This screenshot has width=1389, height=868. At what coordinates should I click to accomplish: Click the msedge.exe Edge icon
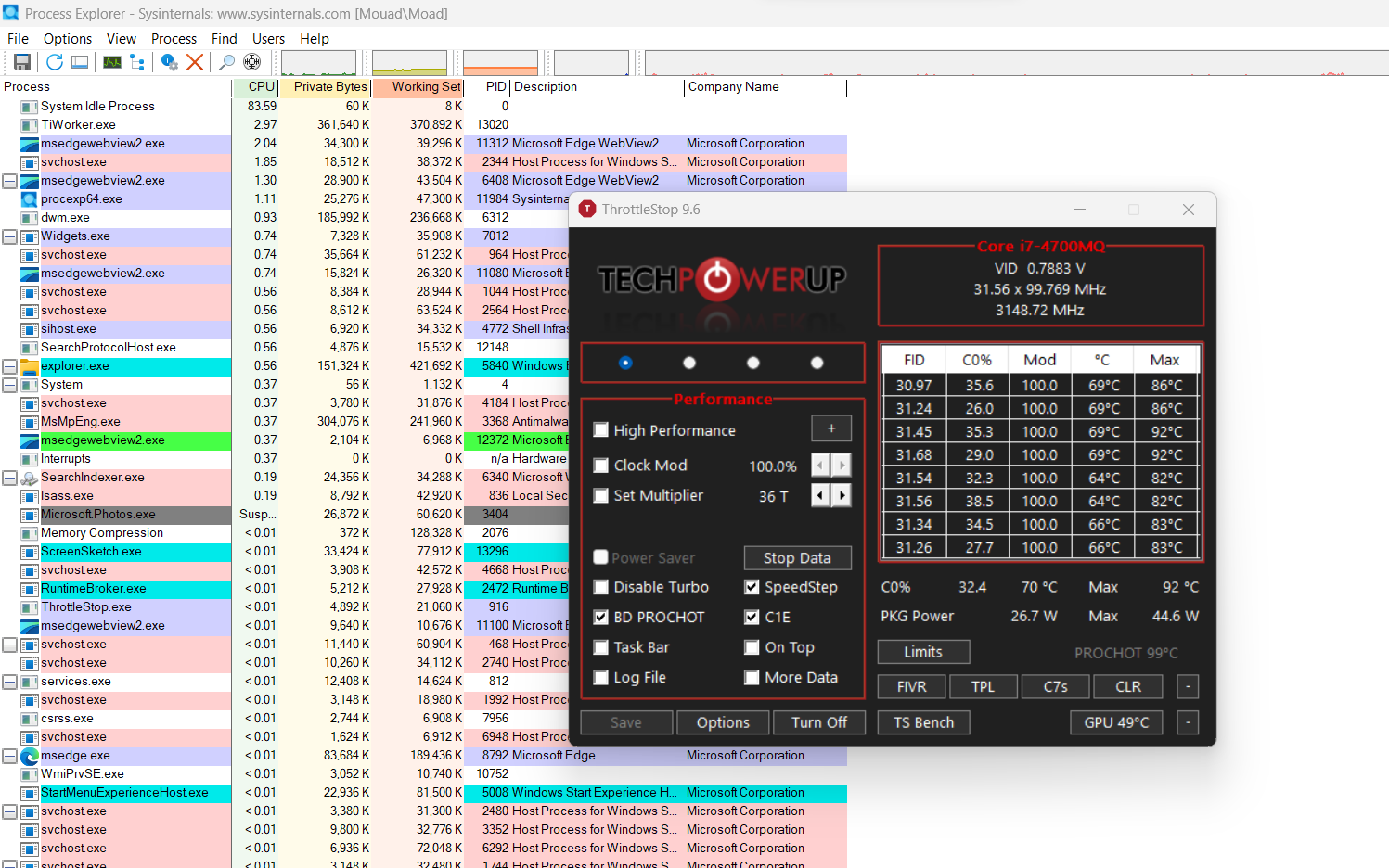29,756
